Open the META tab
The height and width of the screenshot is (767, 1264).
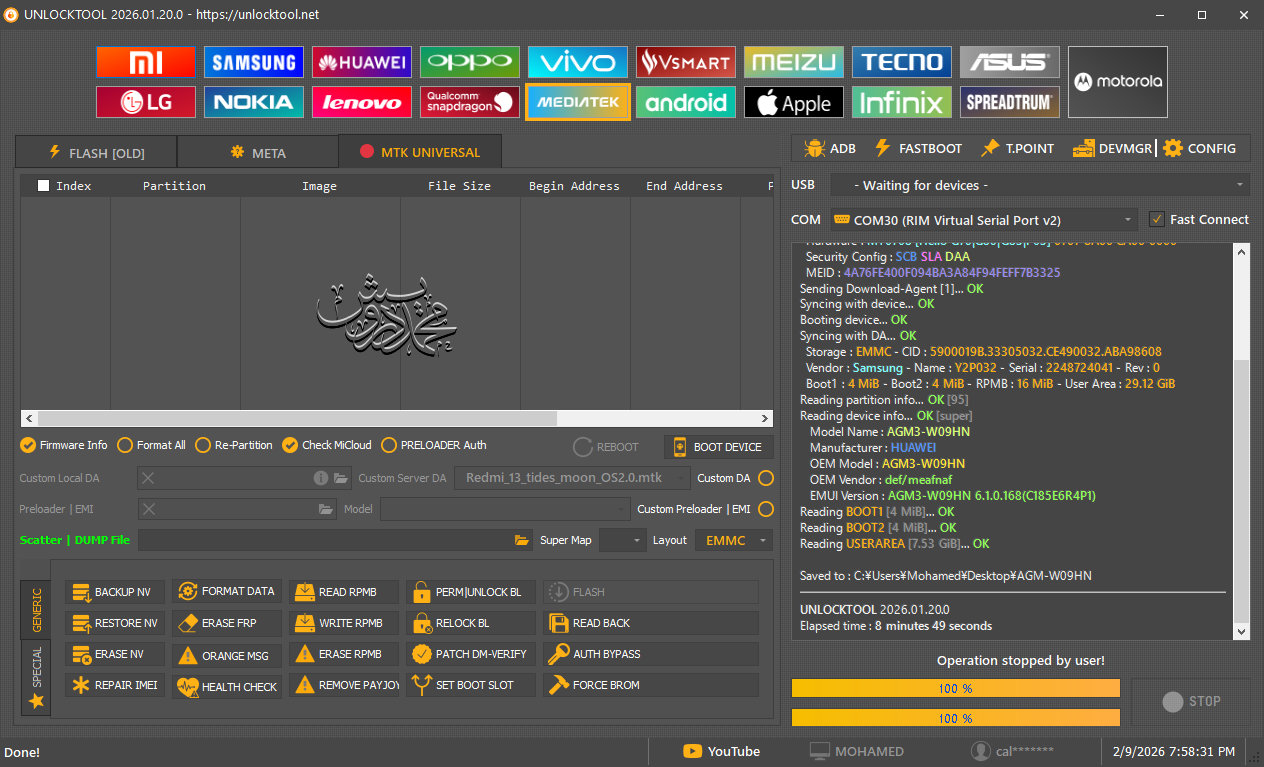click(258, 153)
